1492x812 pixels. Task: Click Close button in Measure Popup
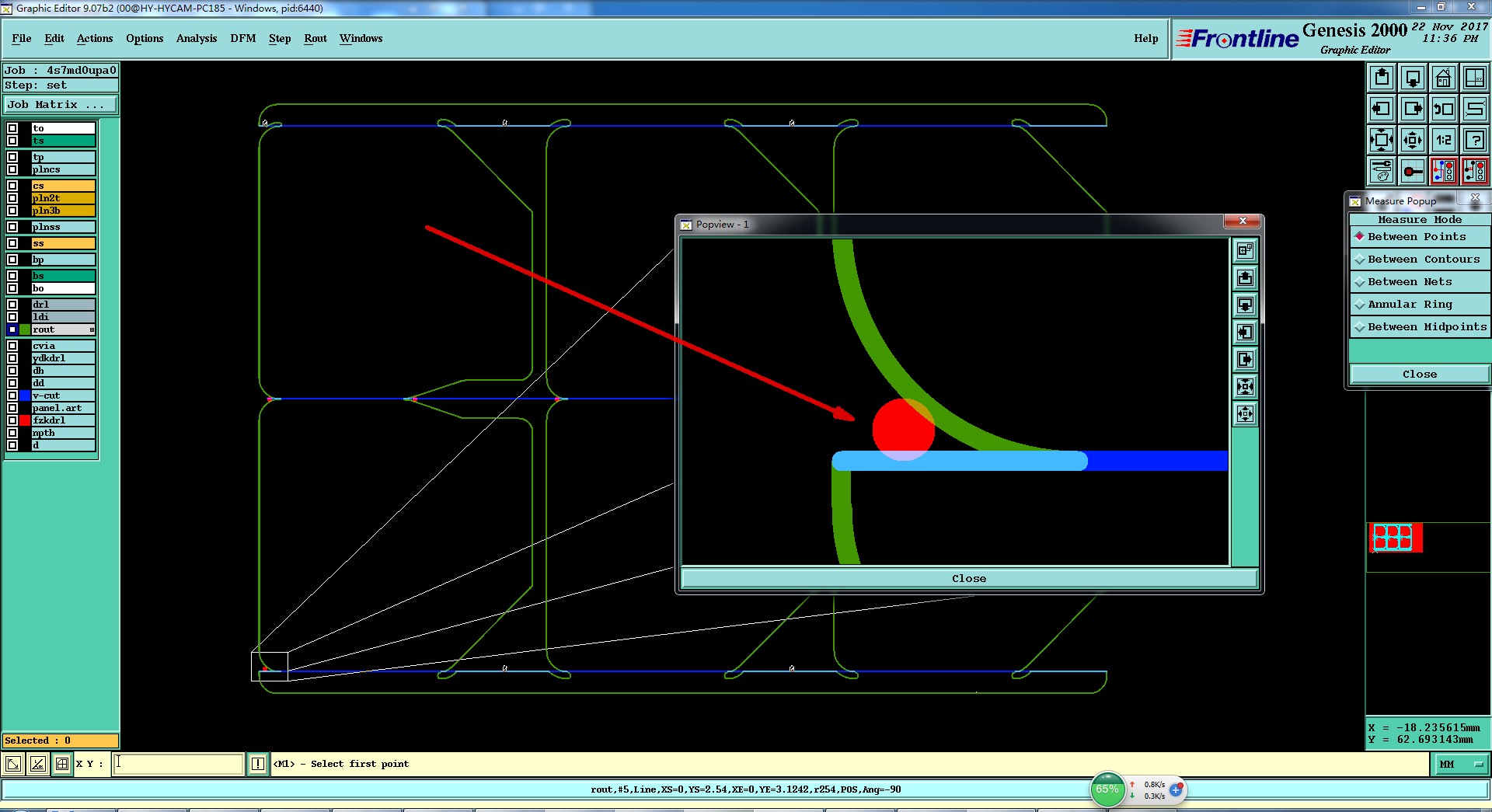click(1419, 374)
